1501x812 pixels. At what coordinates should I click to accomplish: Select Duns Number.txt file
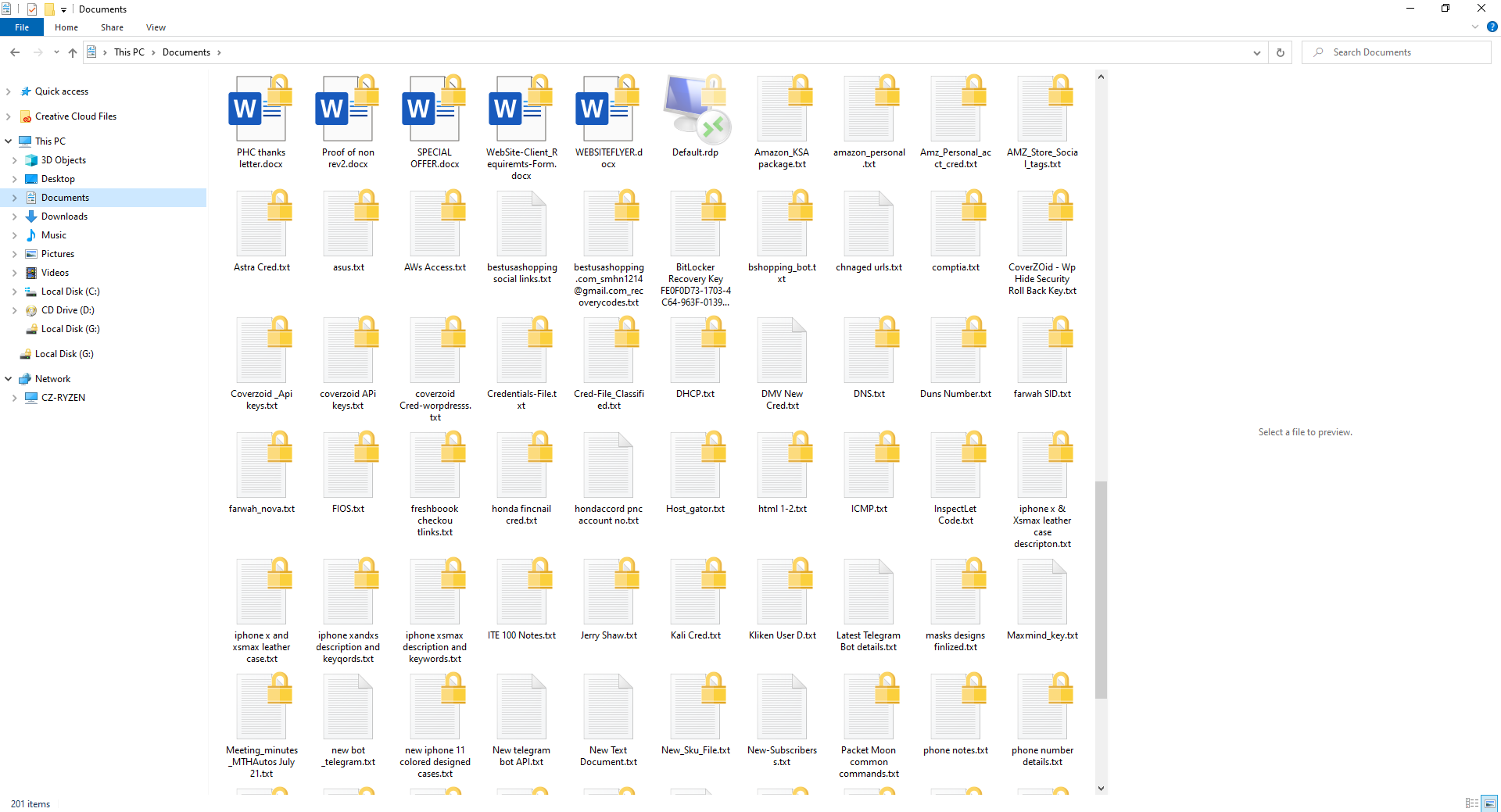(955, 358)
